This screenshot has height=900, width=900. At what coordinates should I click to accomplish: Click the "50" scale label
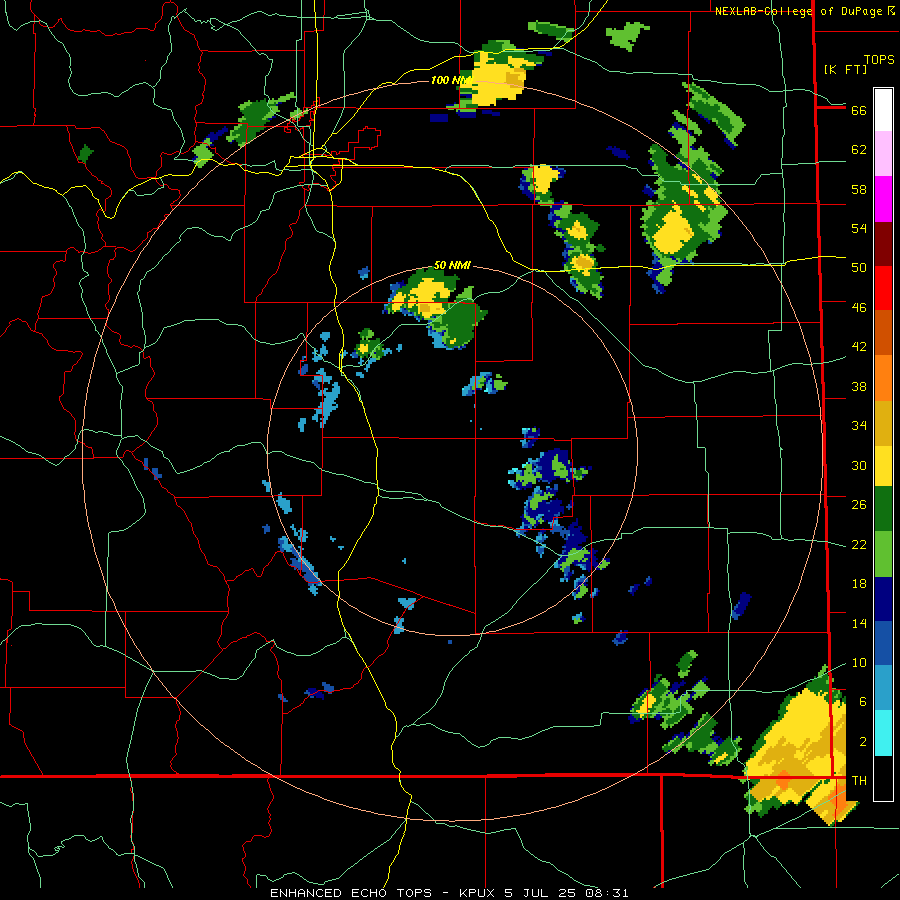pyautogui.click(x=859, y=268)
